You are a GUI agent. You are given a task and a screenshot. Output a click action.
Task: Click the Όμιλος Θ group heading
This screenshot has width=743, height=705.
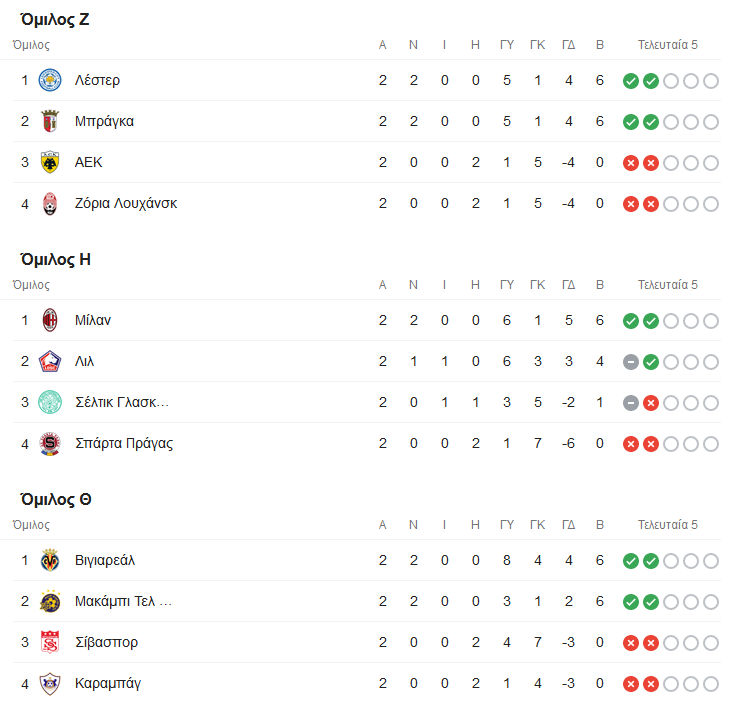point(57,499)
